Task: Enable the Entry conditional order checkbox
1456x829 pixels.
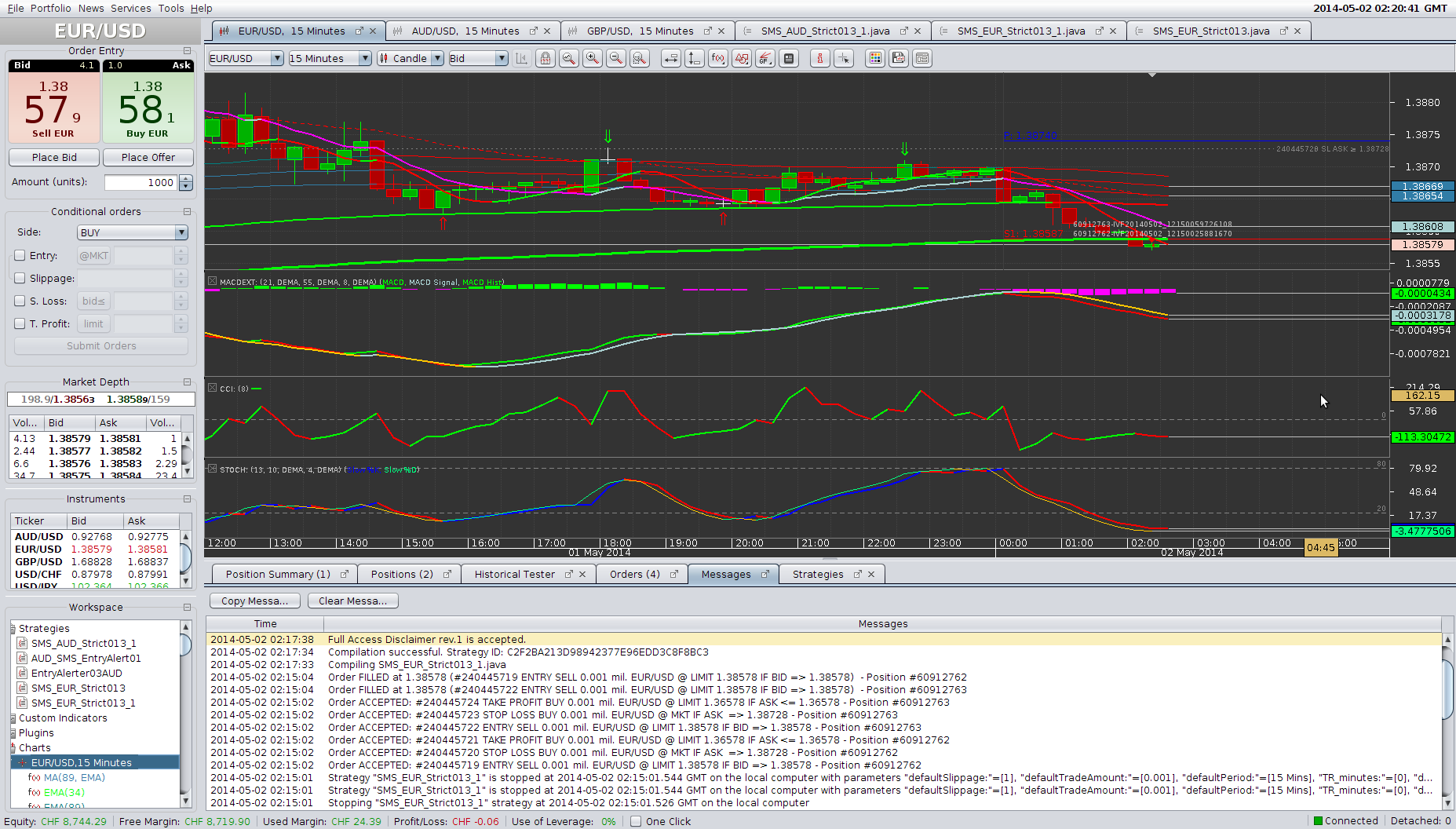Action: (x=20, y=255)
